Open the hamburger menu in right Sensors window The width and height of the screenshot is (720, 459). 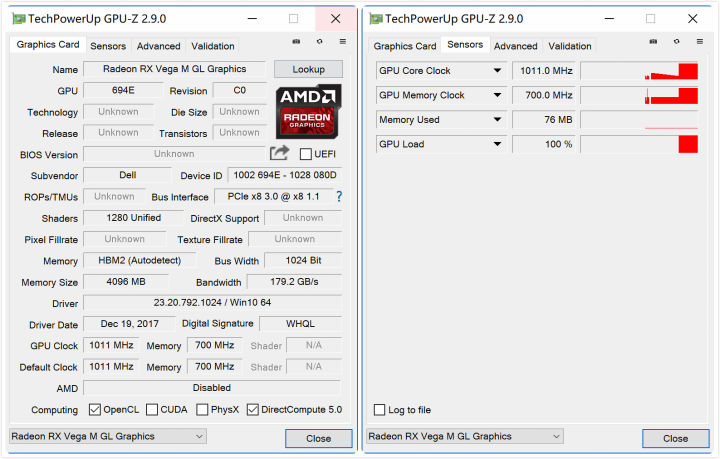700,42
